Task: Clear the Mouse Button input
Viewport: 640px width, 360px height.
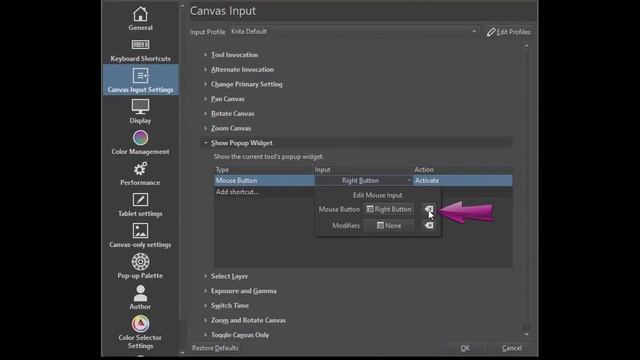Action: (429, 209)
